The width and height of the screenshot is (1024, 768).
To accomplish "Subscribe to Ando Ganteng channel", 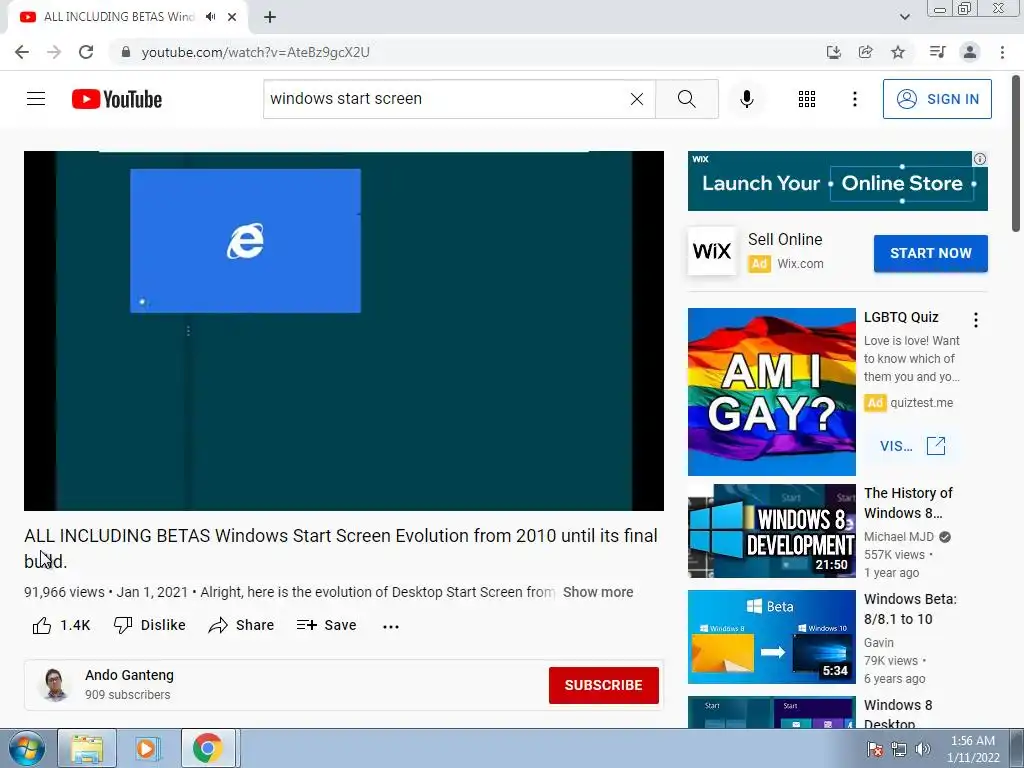I will (603, 685).
